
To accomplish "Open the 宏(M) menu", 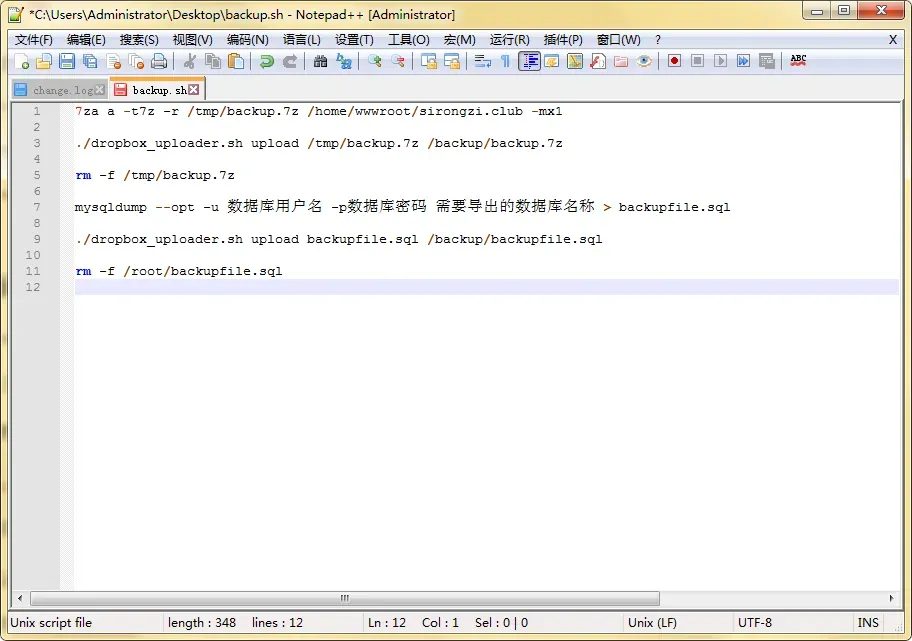I will tap(459, 40).
